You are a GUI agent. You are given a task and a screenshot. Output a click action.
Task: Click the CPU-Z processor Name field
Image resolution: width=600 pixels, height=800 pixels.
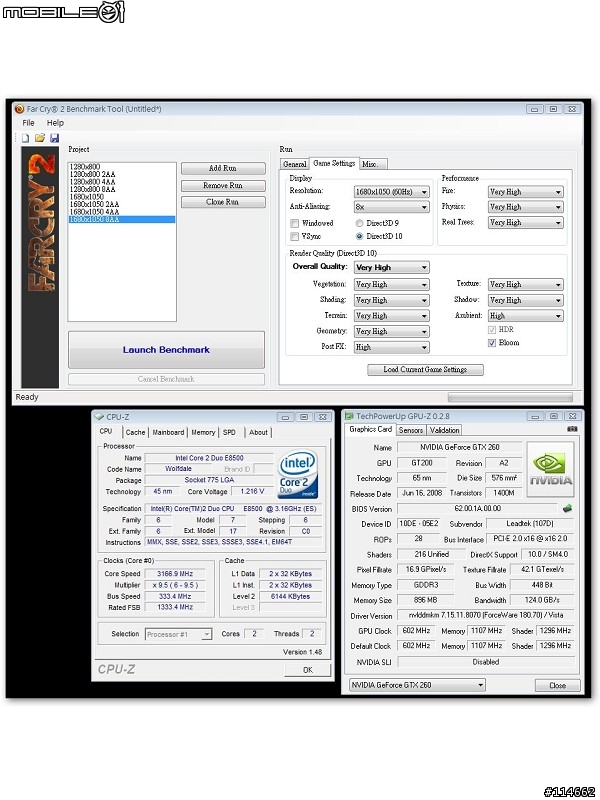209,458
